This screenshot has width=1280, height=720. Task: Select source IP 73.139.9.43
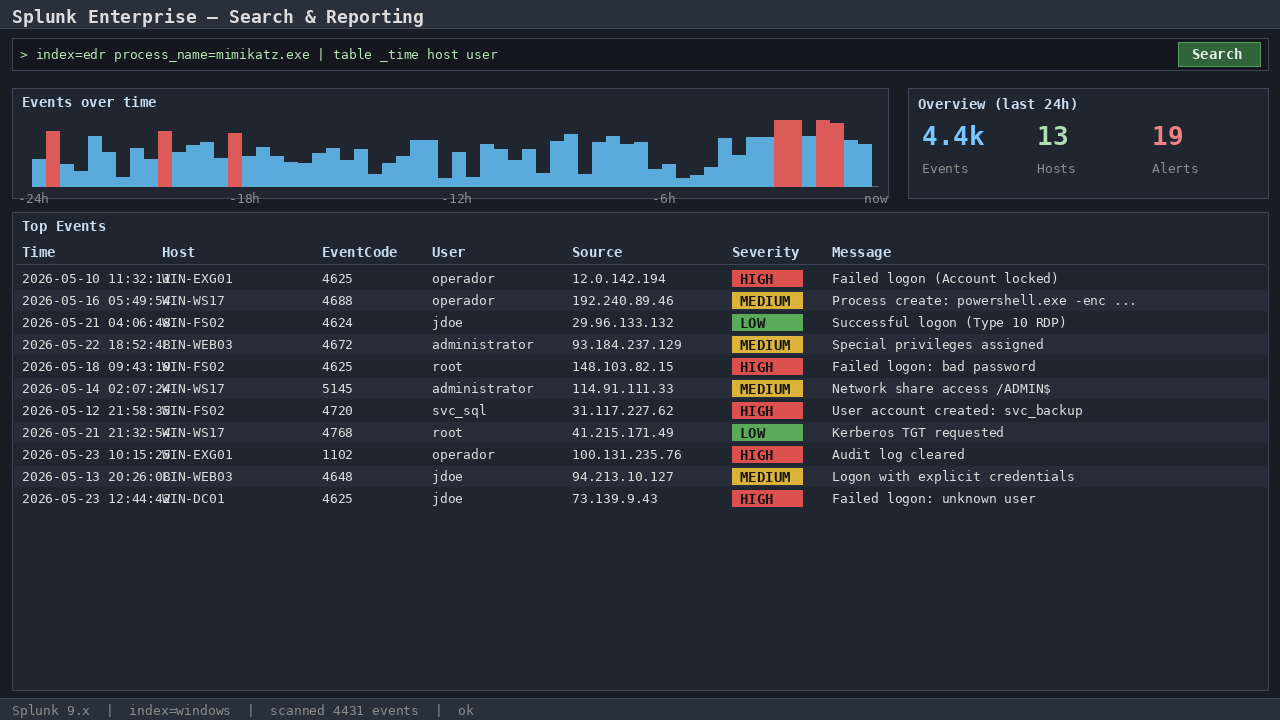coord(615,499)
